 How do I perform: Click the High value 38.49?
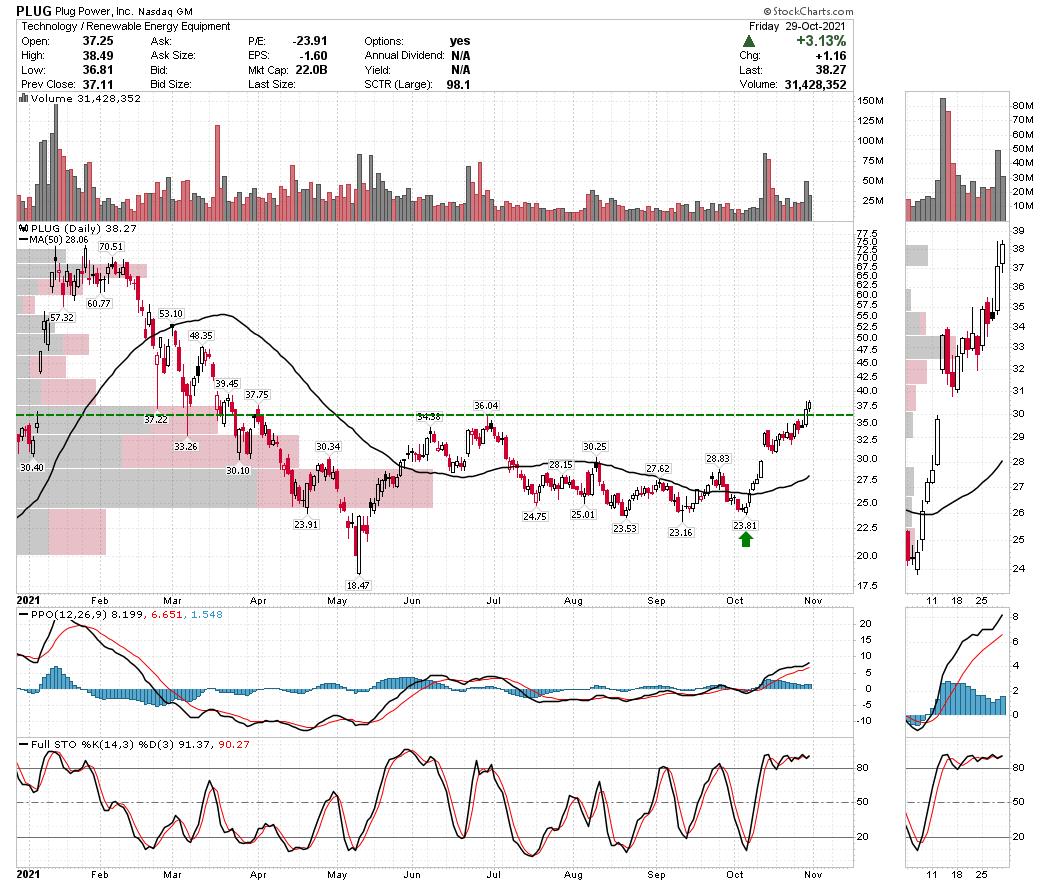tap(98, 56)
